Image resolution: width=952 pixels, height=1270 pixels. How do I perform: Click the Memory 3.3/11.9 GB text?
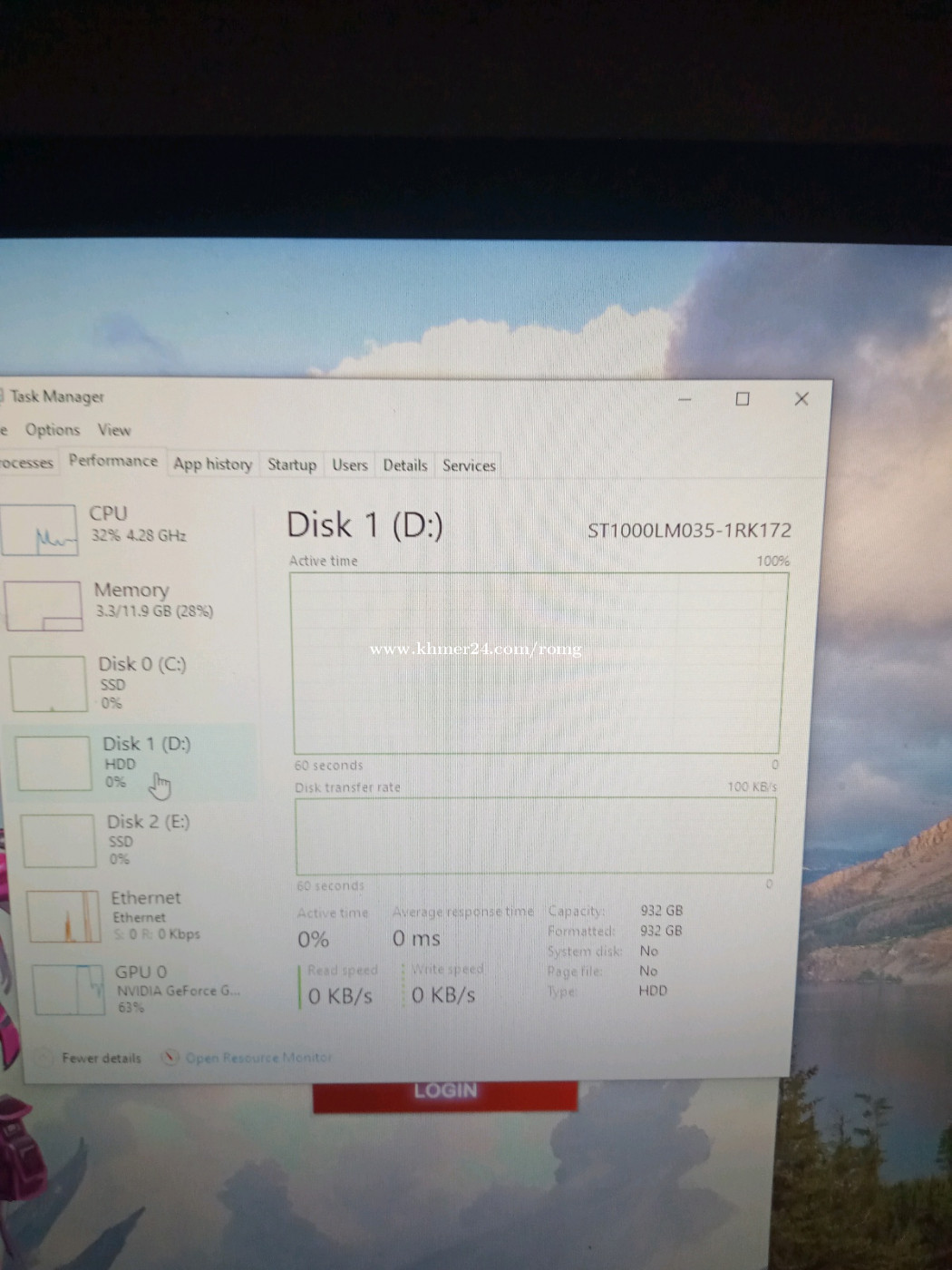[155, 611]
